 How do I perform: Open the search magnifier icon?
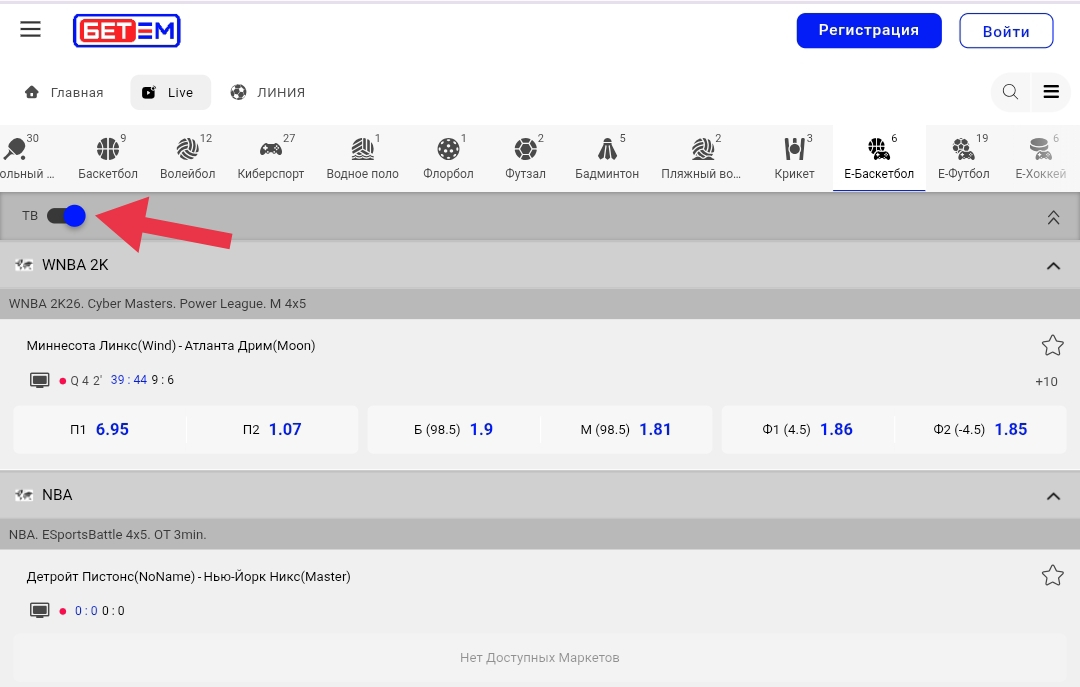tap(1010, 92)
